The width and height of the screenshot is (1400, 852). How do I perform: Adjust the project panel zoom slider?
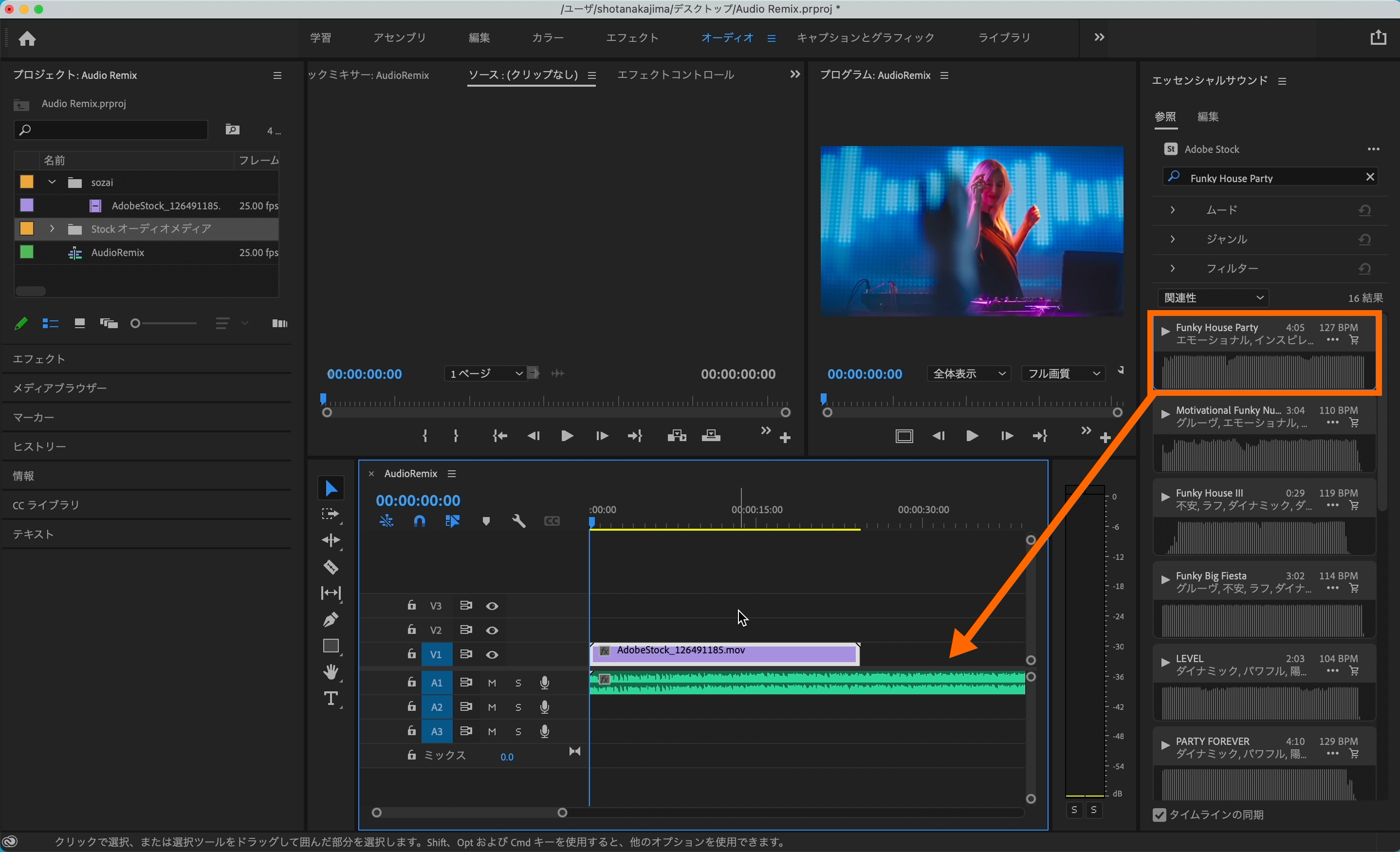coord(136,323)
